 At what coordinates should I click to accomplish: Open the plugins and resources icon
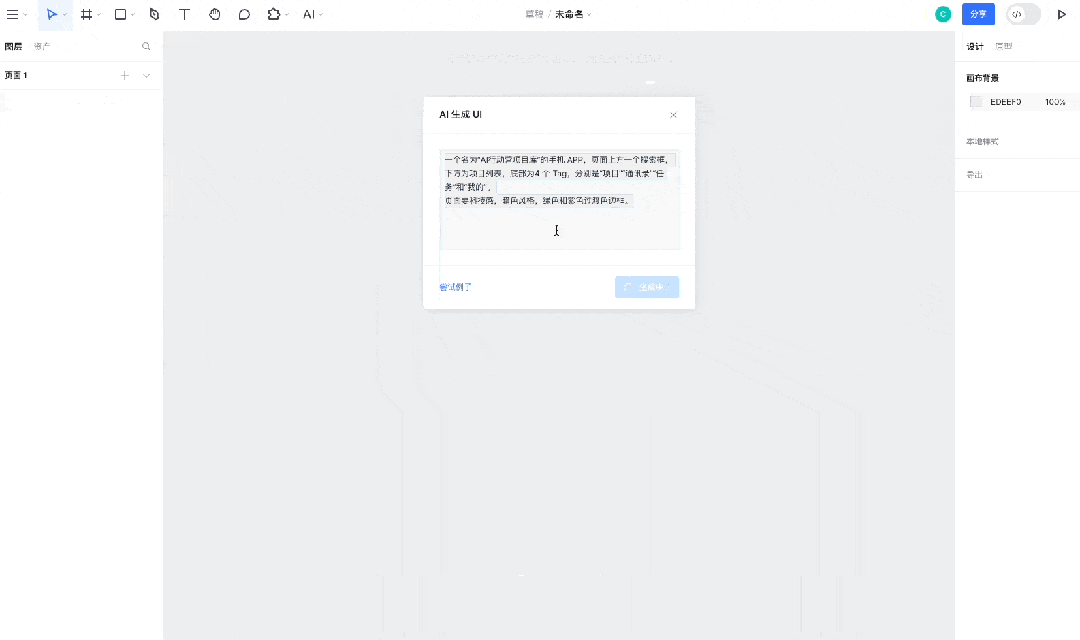click(274, 14)
